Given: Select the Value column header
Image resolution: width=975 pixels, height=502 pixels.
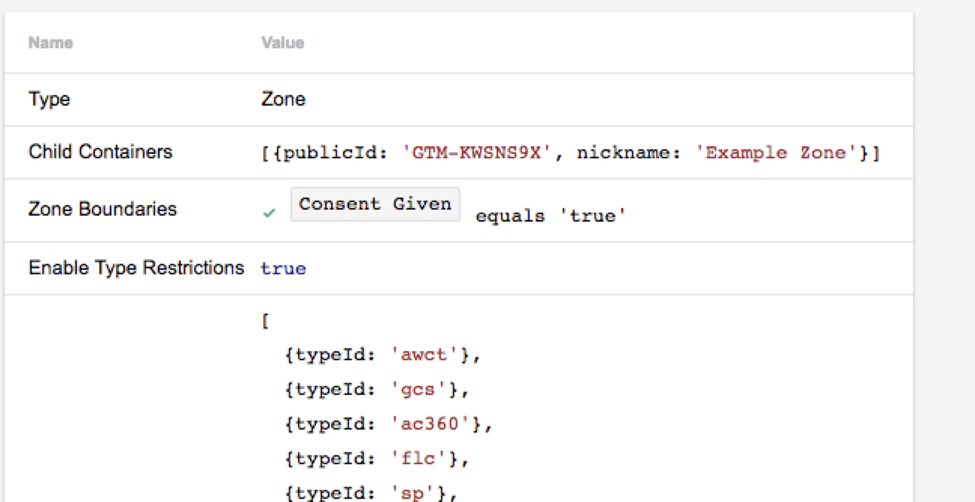Looking at the screenshot, I should point(282,43).
